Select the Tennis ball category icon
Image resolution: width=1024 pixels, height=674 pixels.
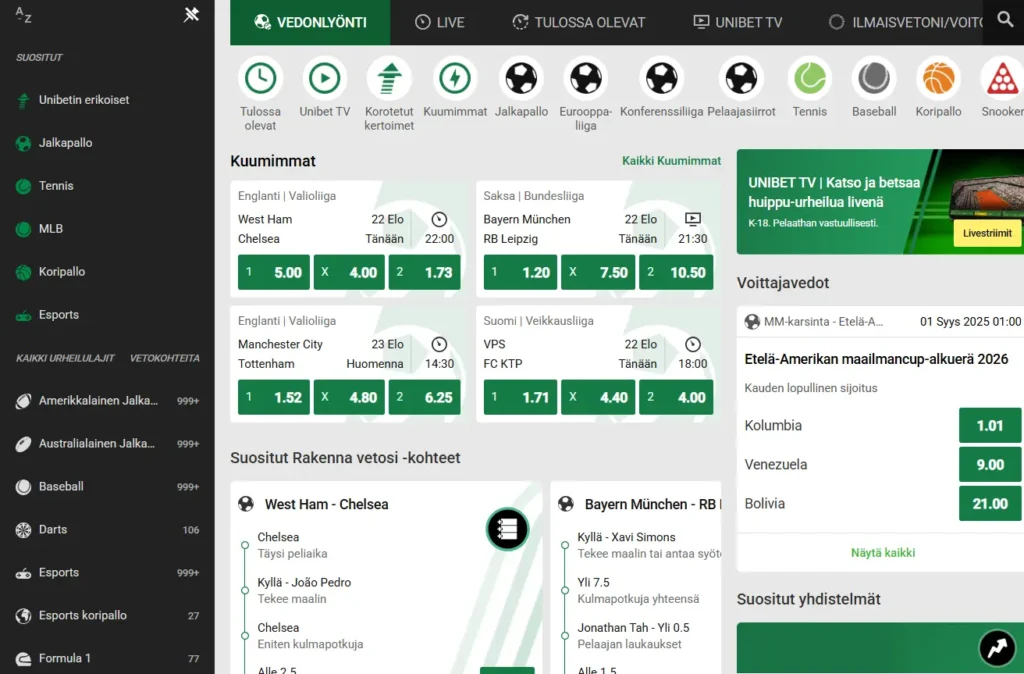[810, 78]
